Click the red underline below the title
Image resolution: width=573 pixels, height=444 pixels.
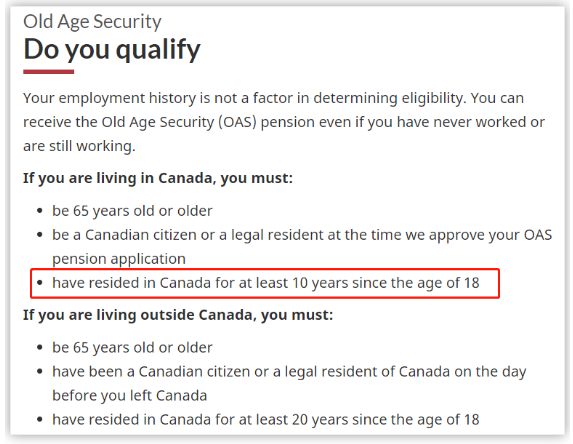pyautogui.click(x=49, y=72)
